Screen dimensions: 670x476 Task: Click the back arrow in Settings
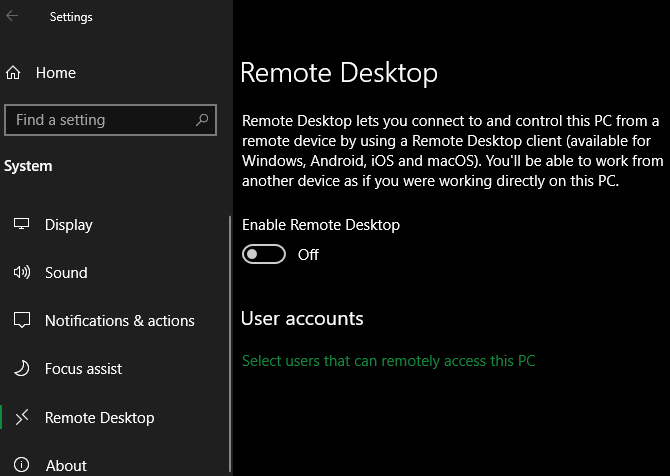[x=13, y=16]
